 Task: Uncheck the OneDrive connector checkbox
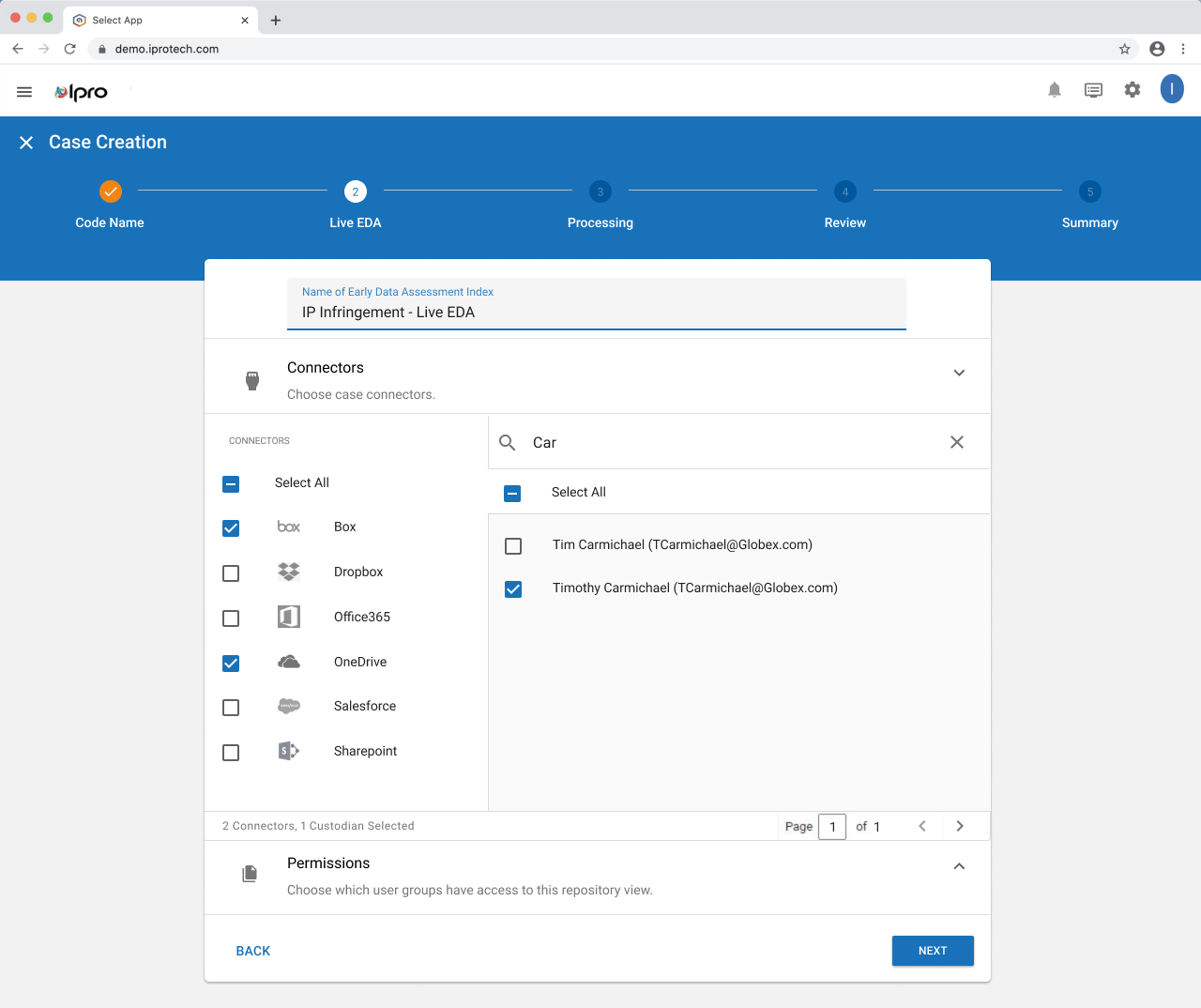pos(231,664)
